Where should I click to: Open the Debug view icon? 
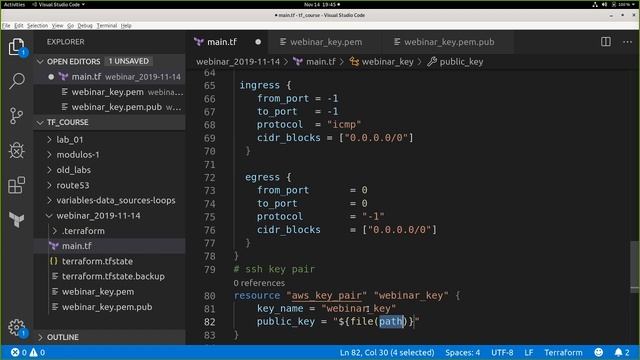[x=16, y=150]
